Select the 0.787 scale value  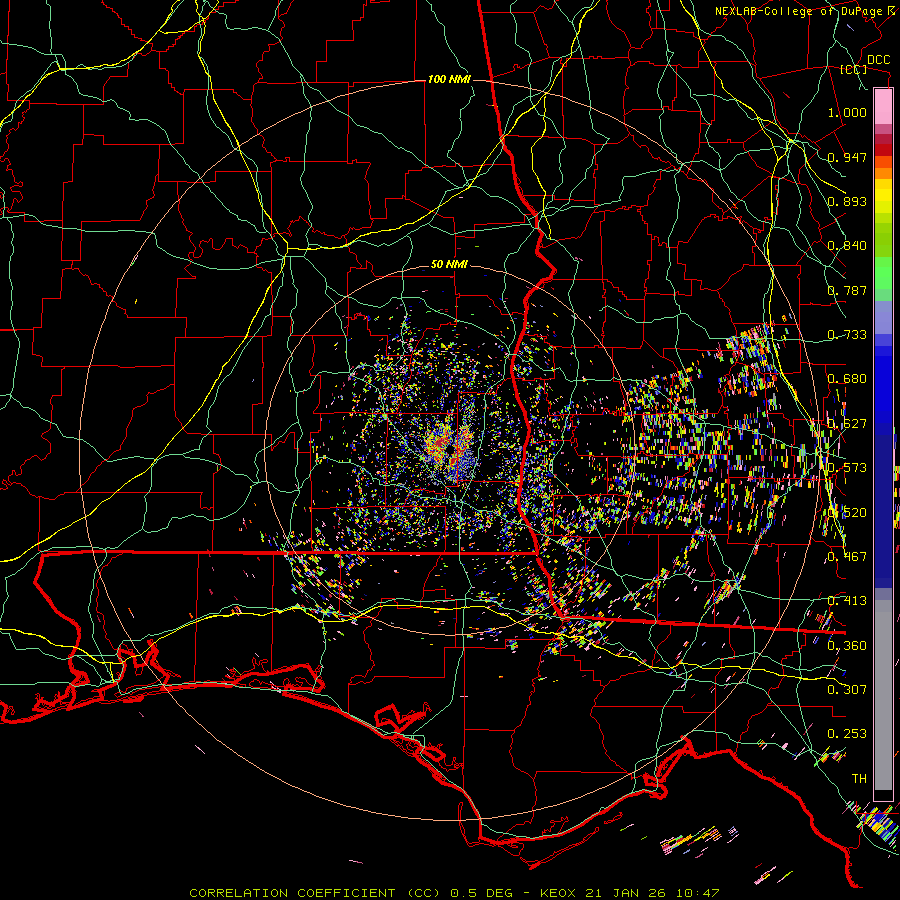tap(847, 290)
